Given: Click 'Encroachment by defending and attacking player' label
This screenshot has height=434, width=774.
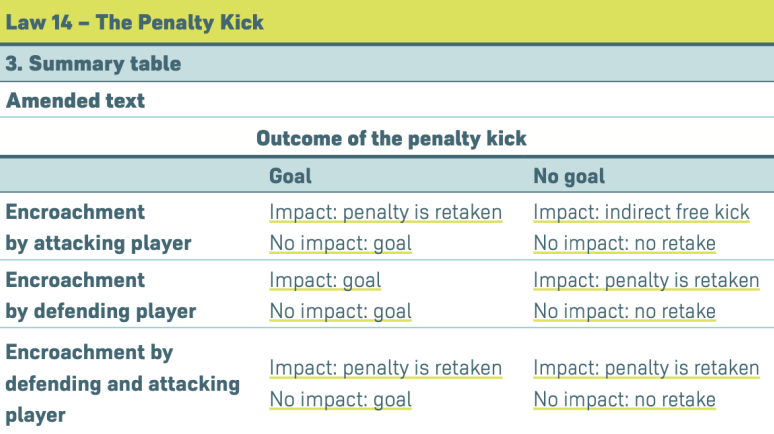Looking at the screenshot, I should point(122,383).
